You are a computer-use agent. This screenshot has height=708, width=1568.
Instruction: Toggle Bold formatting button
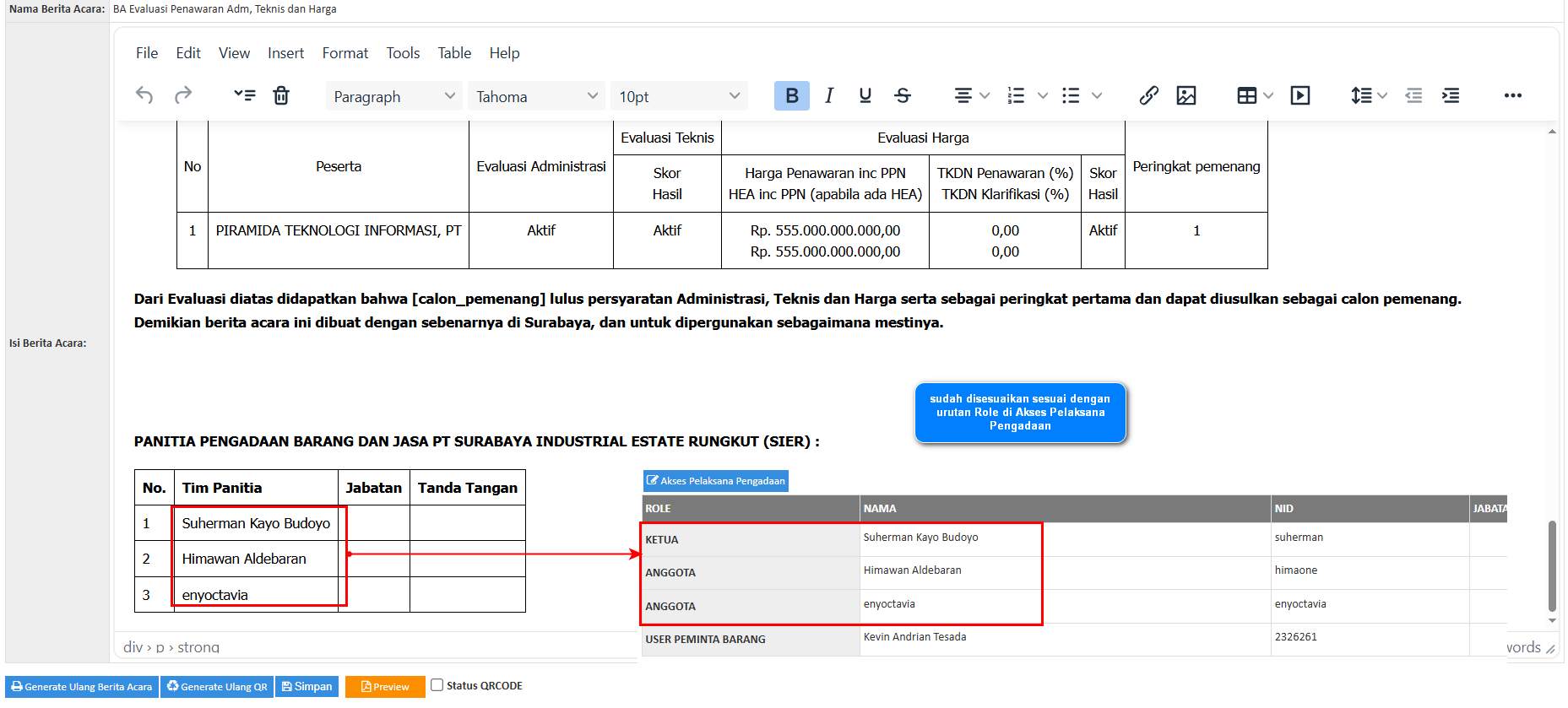791,95
